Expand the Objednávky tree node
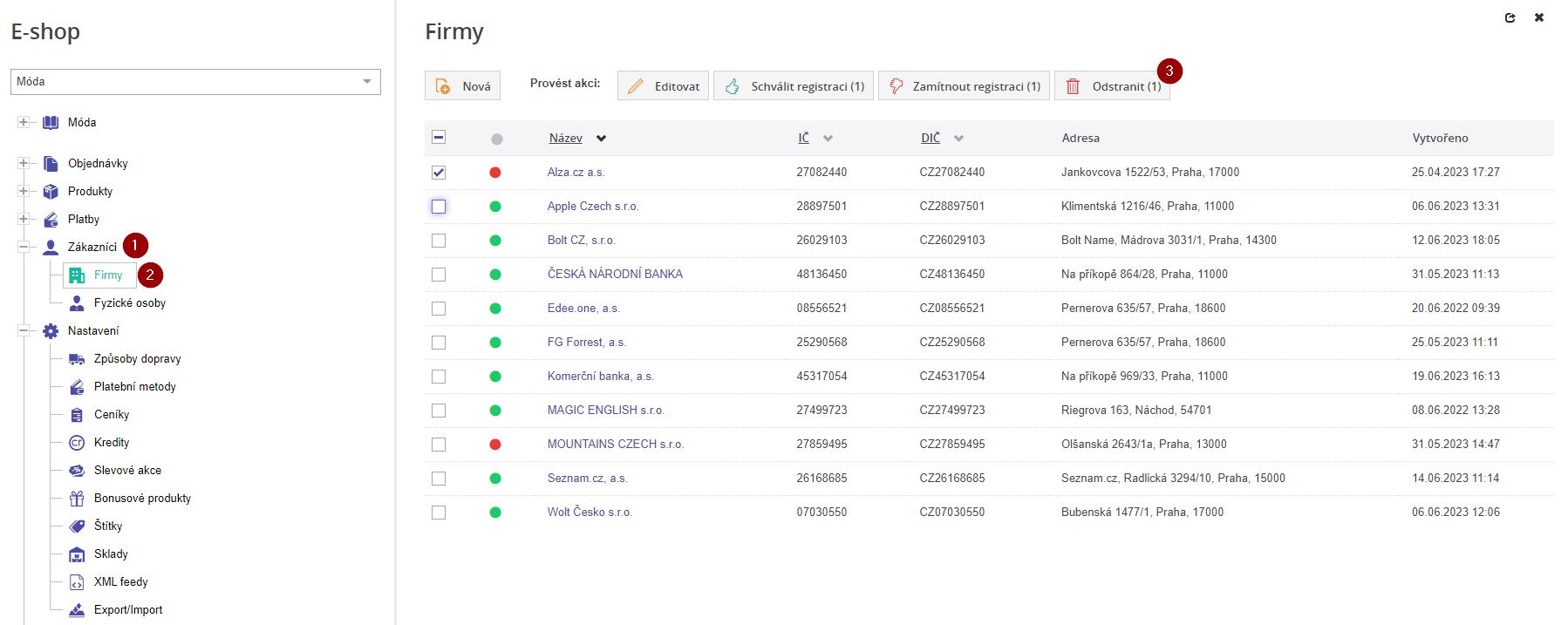The height and width of the screenshot is (625, 1568). point(24,163)
